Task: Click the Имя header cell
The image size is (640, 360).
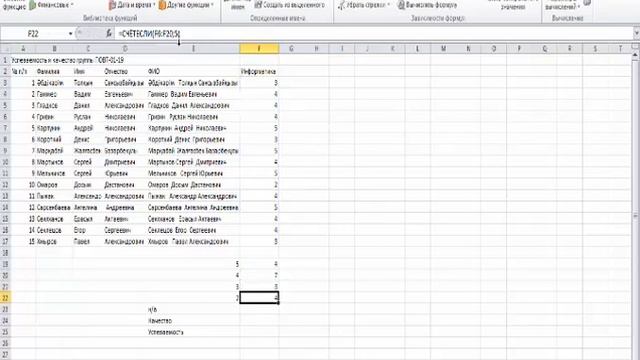Action: coord(88,71)
